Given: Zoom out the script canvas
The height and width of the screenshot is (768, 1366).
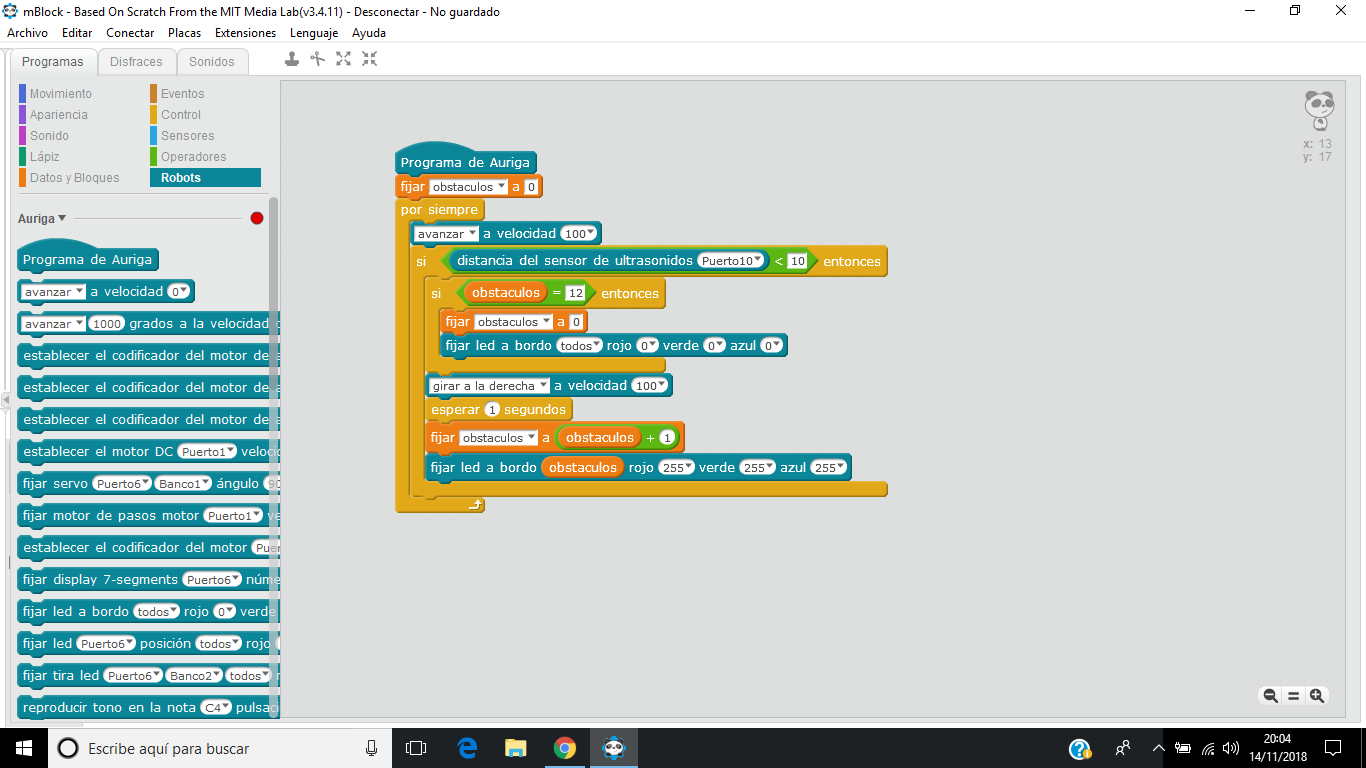Looking at the screenshot, I should (x=1270, y=696).
